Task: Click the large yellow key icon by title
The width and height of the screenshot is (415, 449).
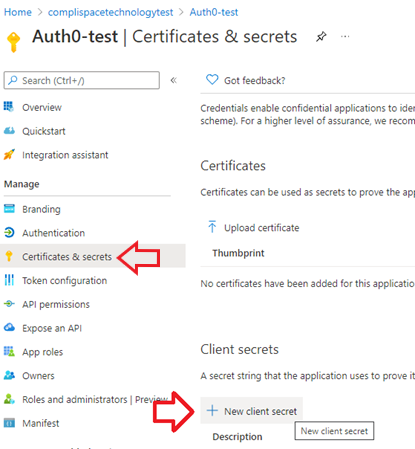Action: [13, 42]
